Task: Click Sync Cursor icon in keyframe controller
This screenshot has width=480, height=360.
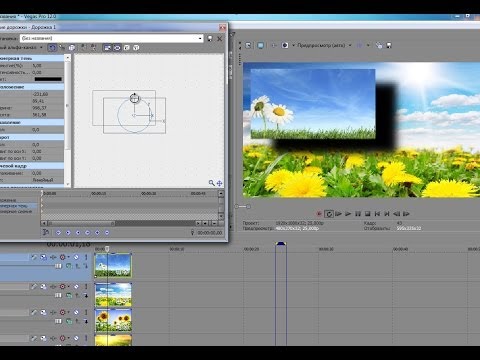Action: pyautogui.click(x=46, y=232)
